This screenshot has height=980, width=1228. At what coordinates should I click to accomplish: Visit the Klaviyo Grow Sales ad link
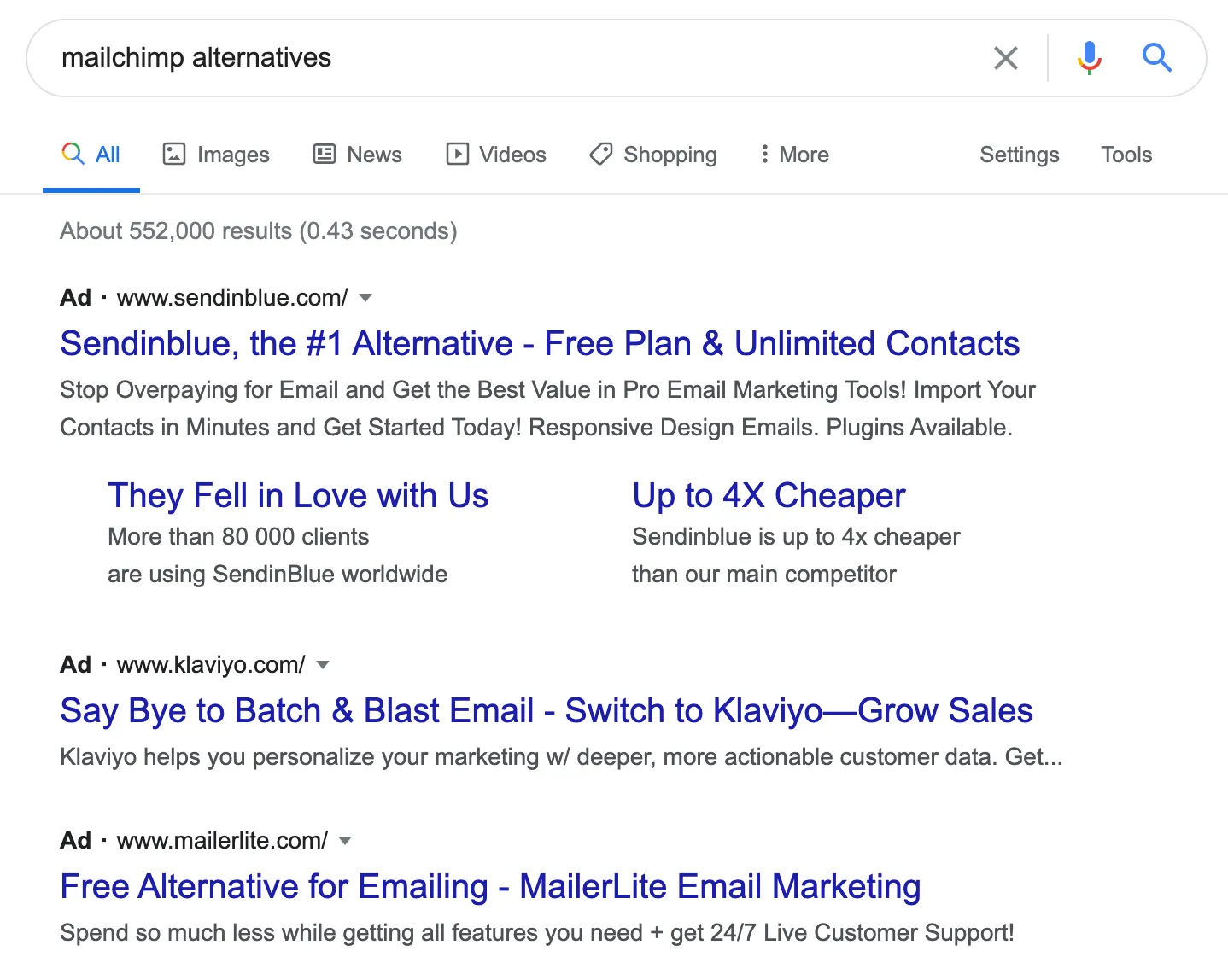point(546,709)
